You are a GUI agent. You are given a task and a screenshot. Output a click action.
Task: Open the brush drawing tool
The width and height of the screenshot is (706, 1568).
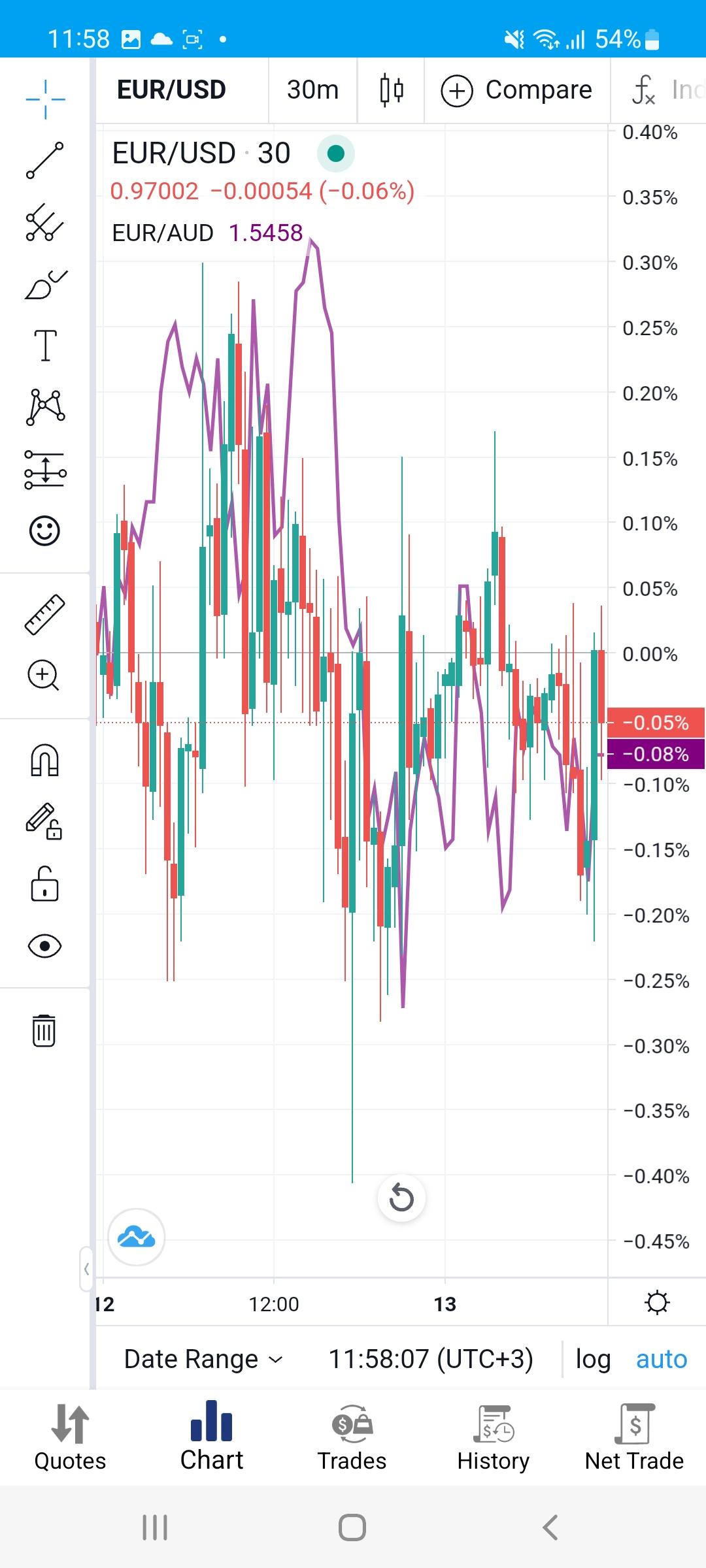pyautogui.click(x=45, y=285)
